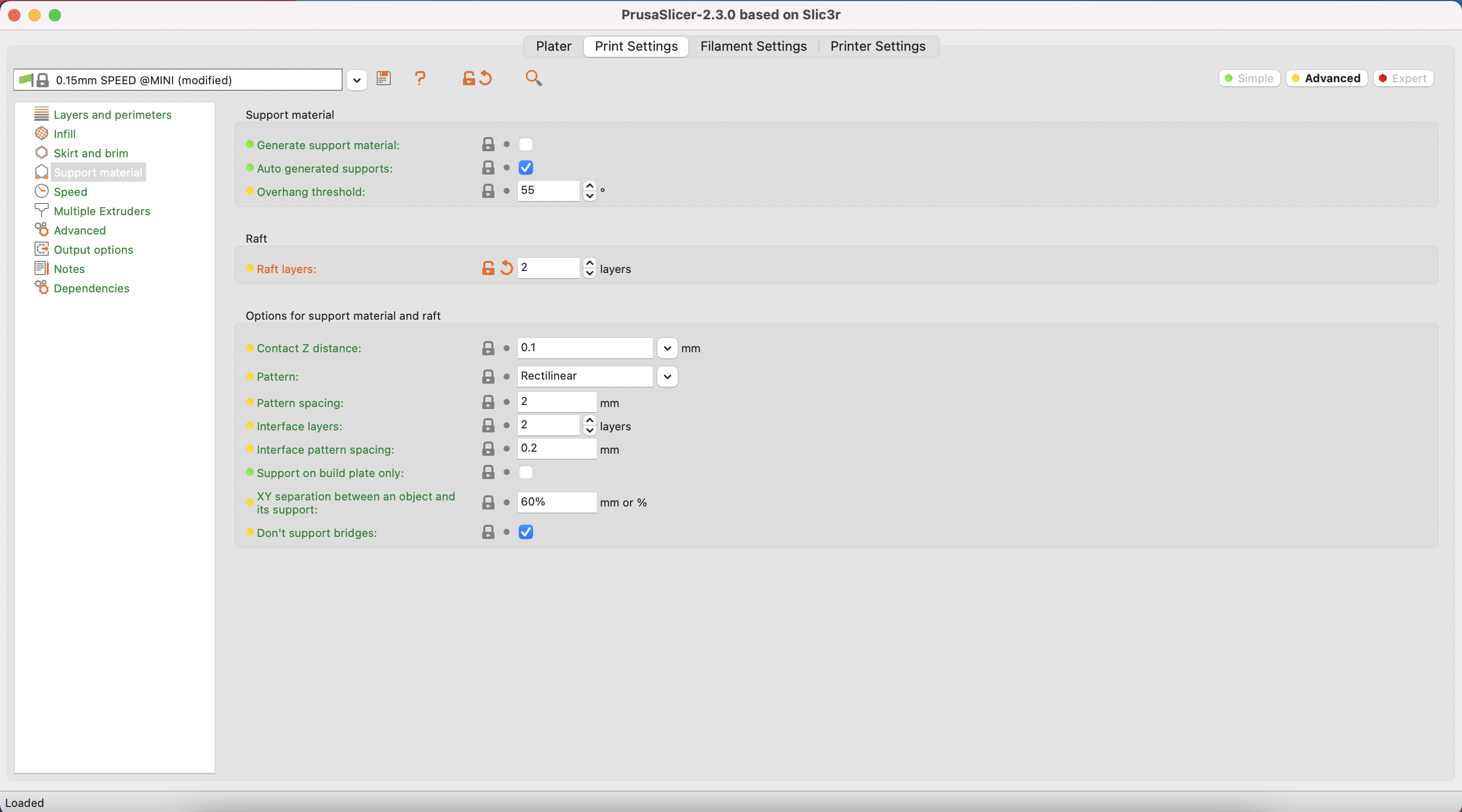
Task: Switch to Printer Settings tab
Action: [x=878, y=46]
